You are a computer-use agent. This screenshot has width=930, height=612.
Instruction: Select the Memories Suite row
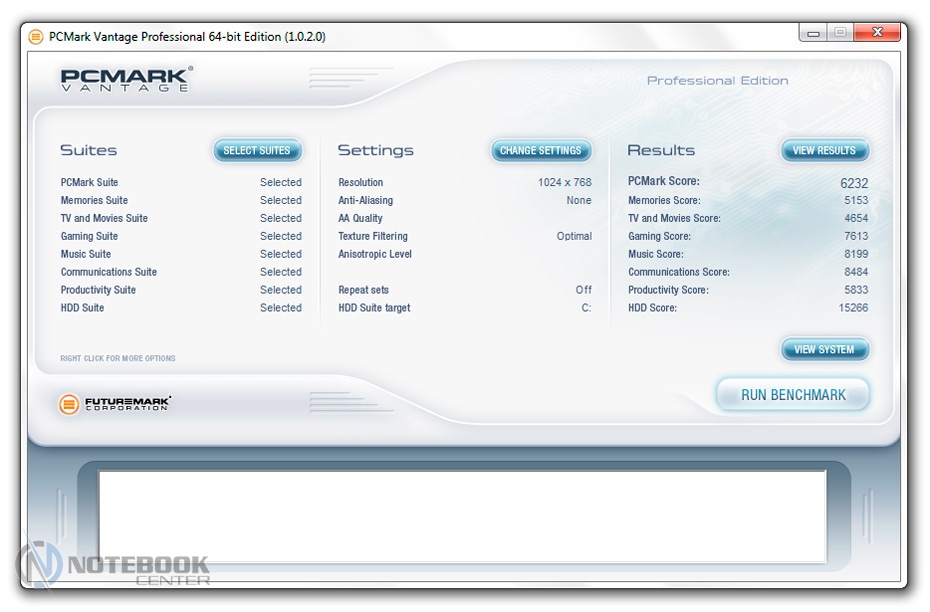click(x=94, y=201)
